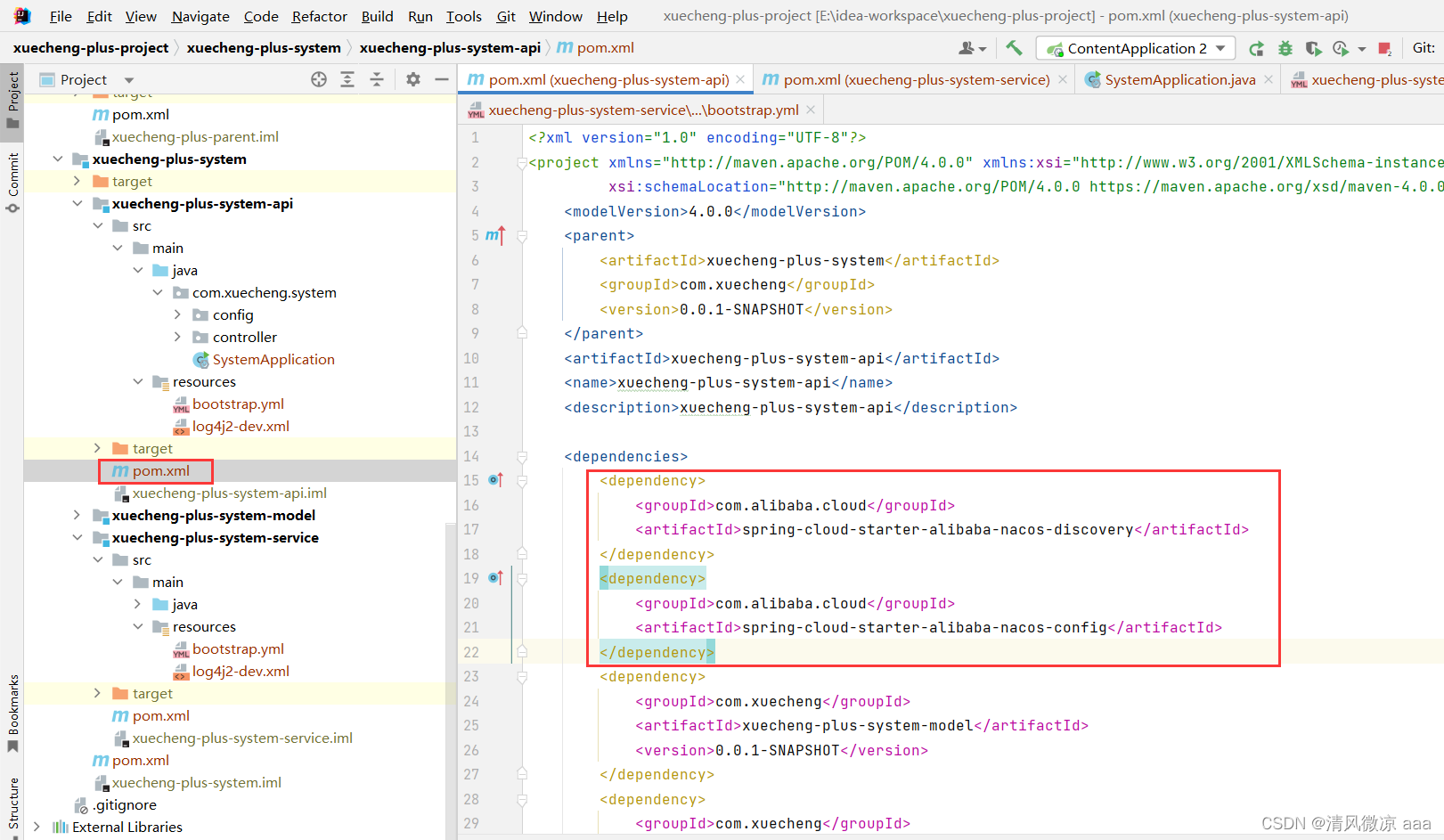This screenshot has height=840, width=1444.
Task: Start debugging with the bug icon
Action: click(1285, 49)
